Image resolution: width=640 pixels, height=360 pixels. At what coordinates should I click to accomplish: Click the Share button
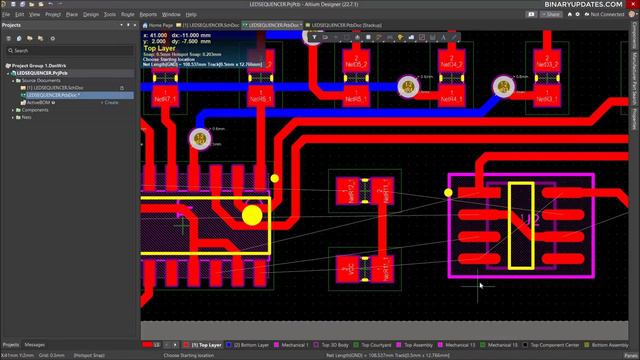click(551, 14)
